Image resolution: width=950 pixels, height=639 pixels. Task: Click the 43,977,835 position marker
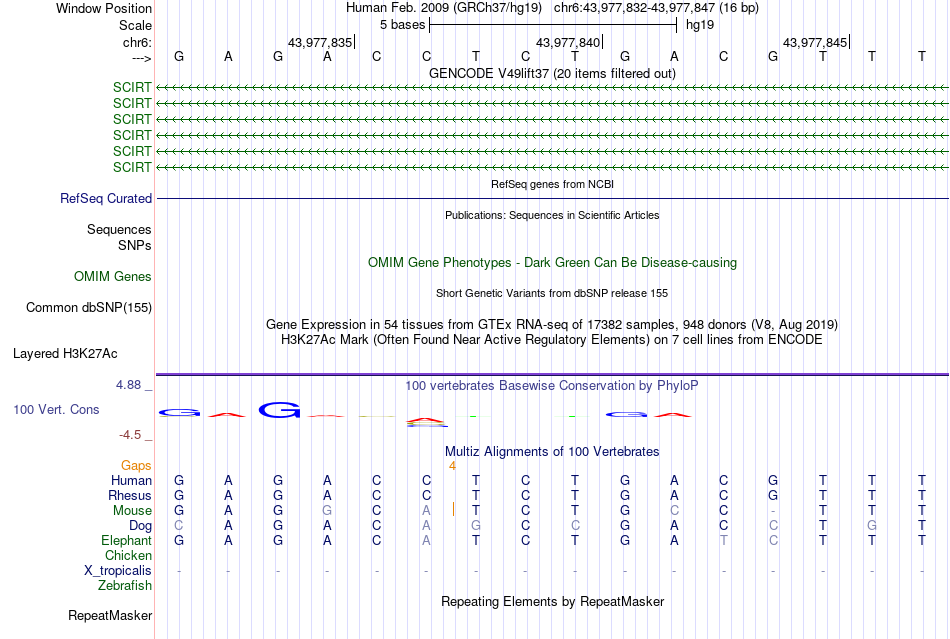320,42
